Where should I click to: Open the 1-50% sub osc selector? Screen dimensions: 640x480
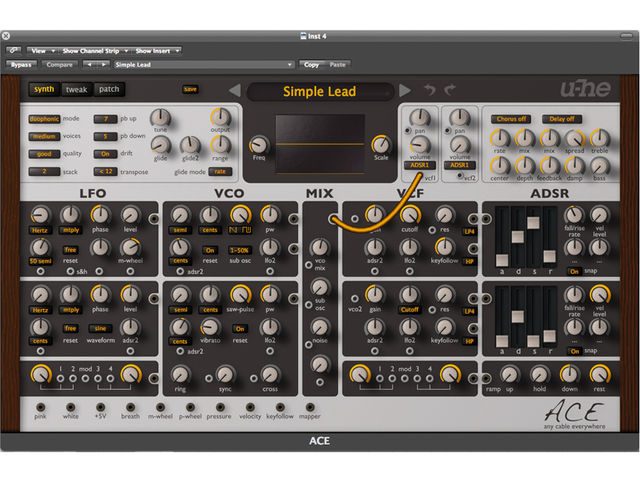240,250
